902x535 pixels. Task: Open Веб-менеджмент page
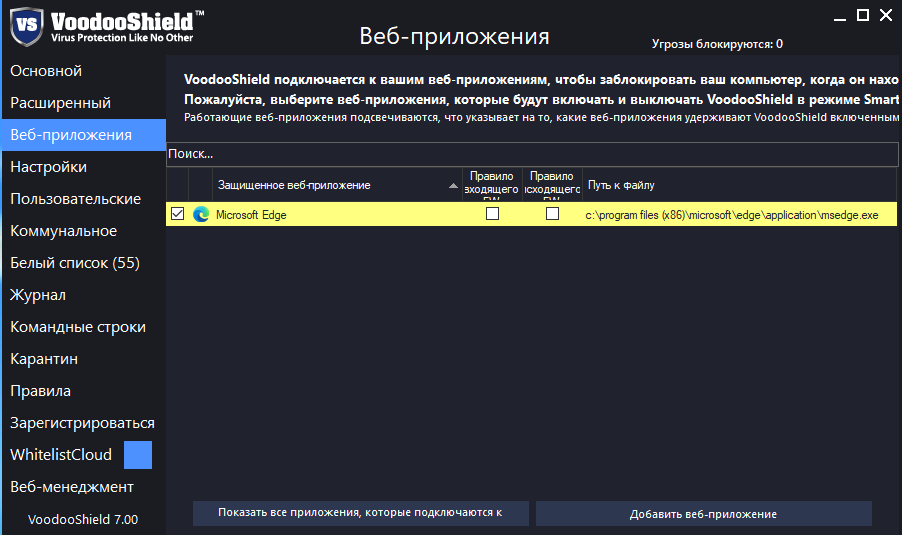pyautogui.click(x=72, y=487)
